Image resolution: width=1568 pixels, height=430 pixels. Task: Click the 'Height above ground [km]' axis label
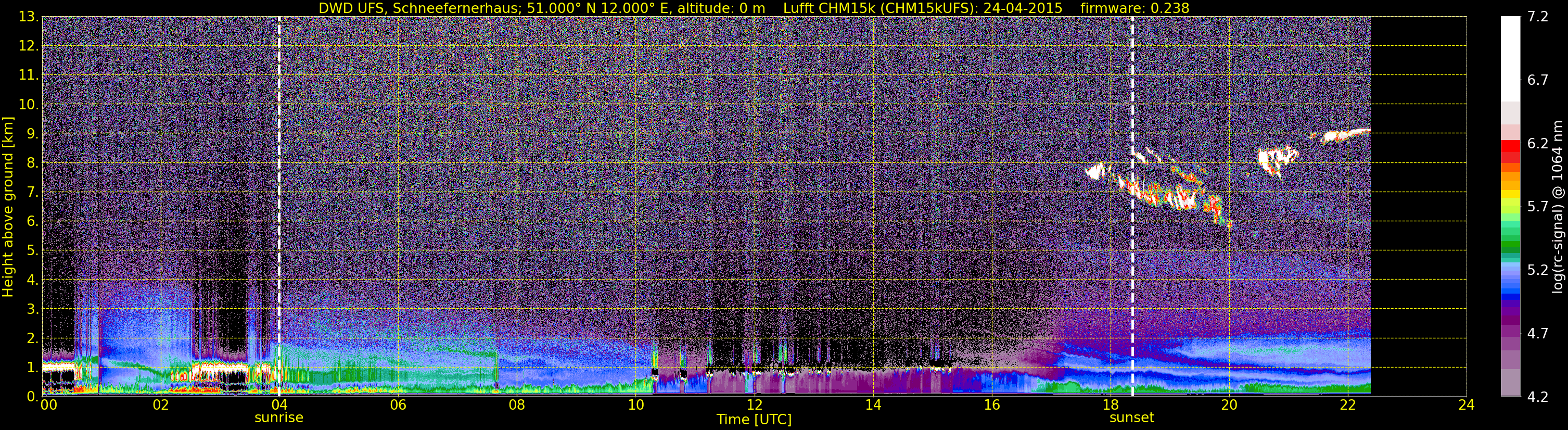pyautogui.click(x=8, y=207)
